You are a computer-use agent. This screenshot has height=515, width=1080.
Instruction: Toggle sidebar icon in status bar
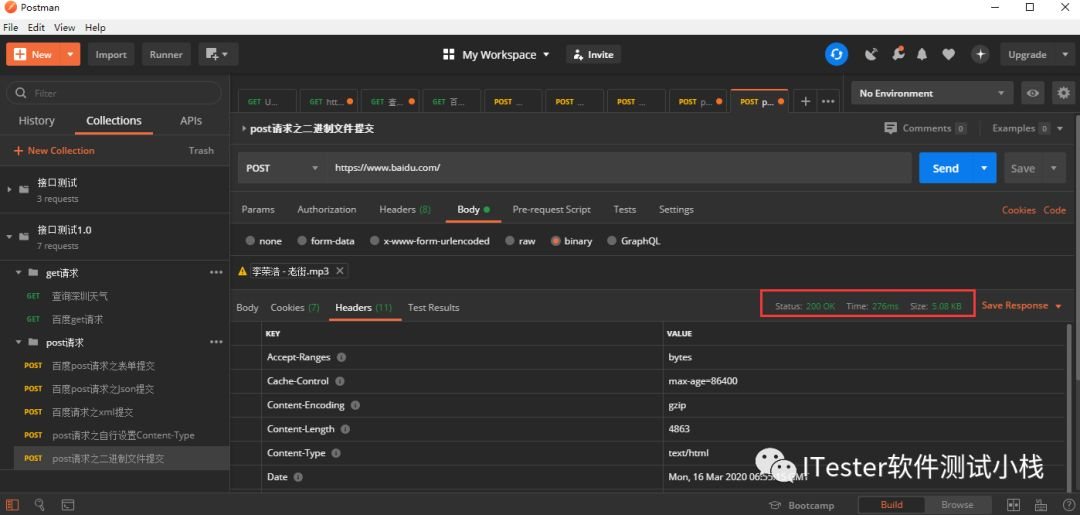[x=13, y=505]
